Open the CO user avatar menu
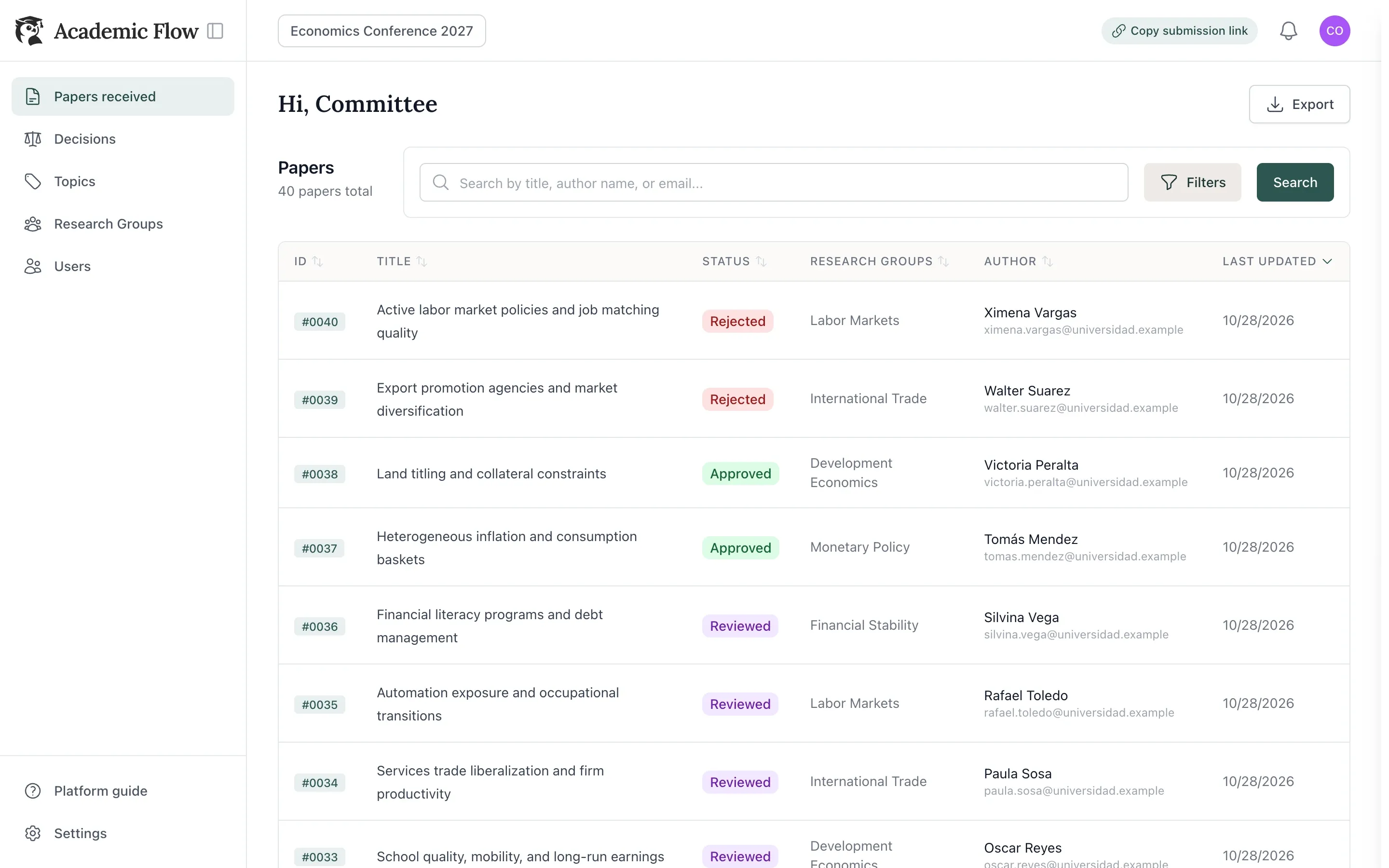 [x=1334, y=31]
